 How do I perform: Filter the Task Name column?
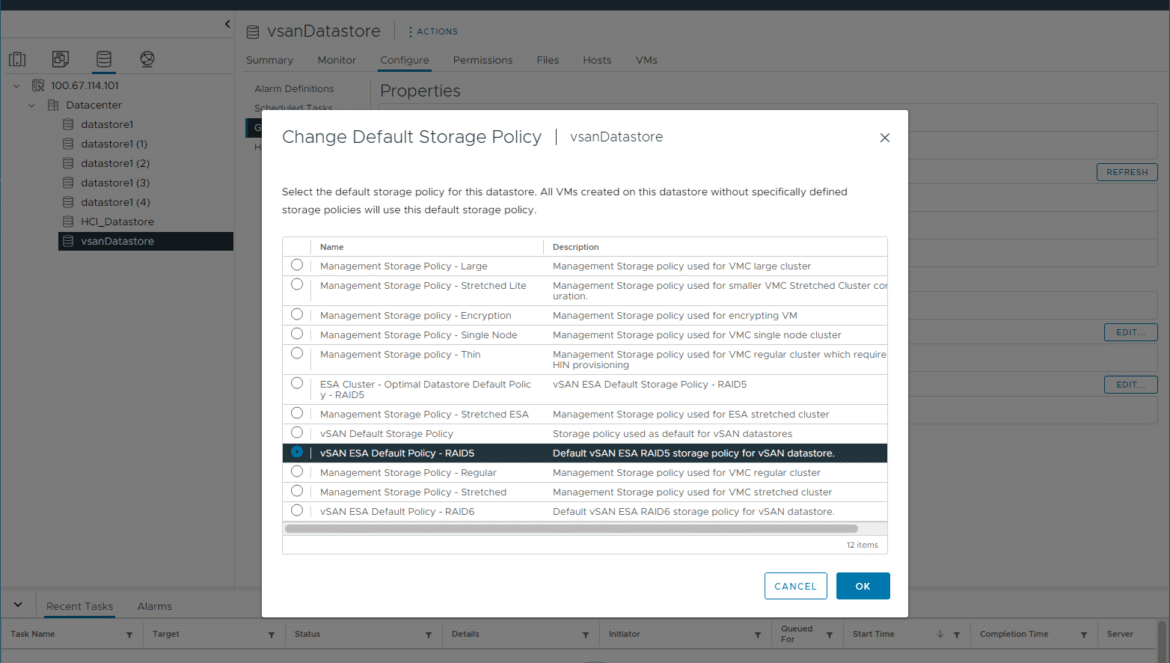129,635
